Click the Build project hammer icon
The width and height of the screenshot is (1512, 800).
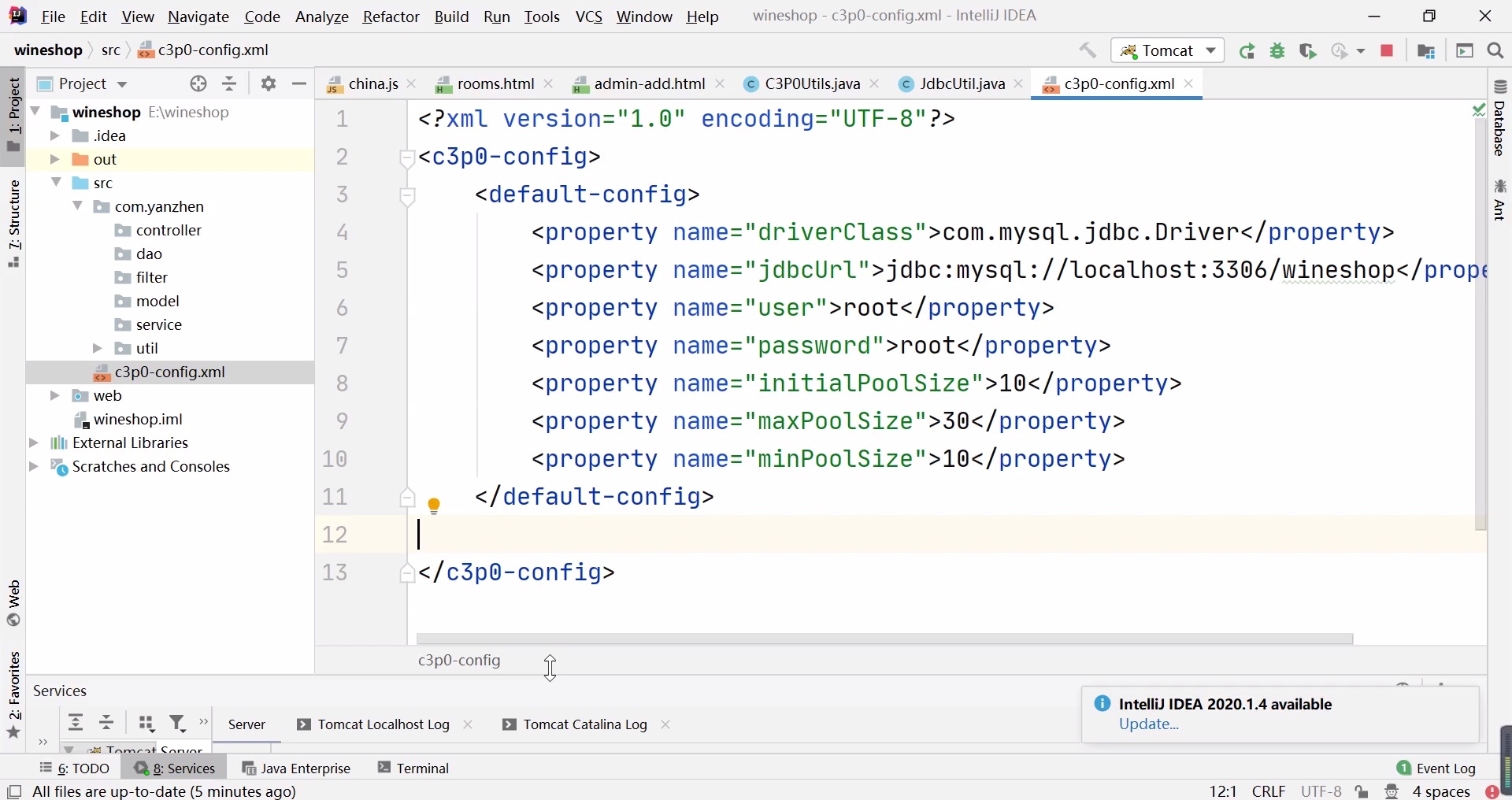click(x=1088, y=51)
